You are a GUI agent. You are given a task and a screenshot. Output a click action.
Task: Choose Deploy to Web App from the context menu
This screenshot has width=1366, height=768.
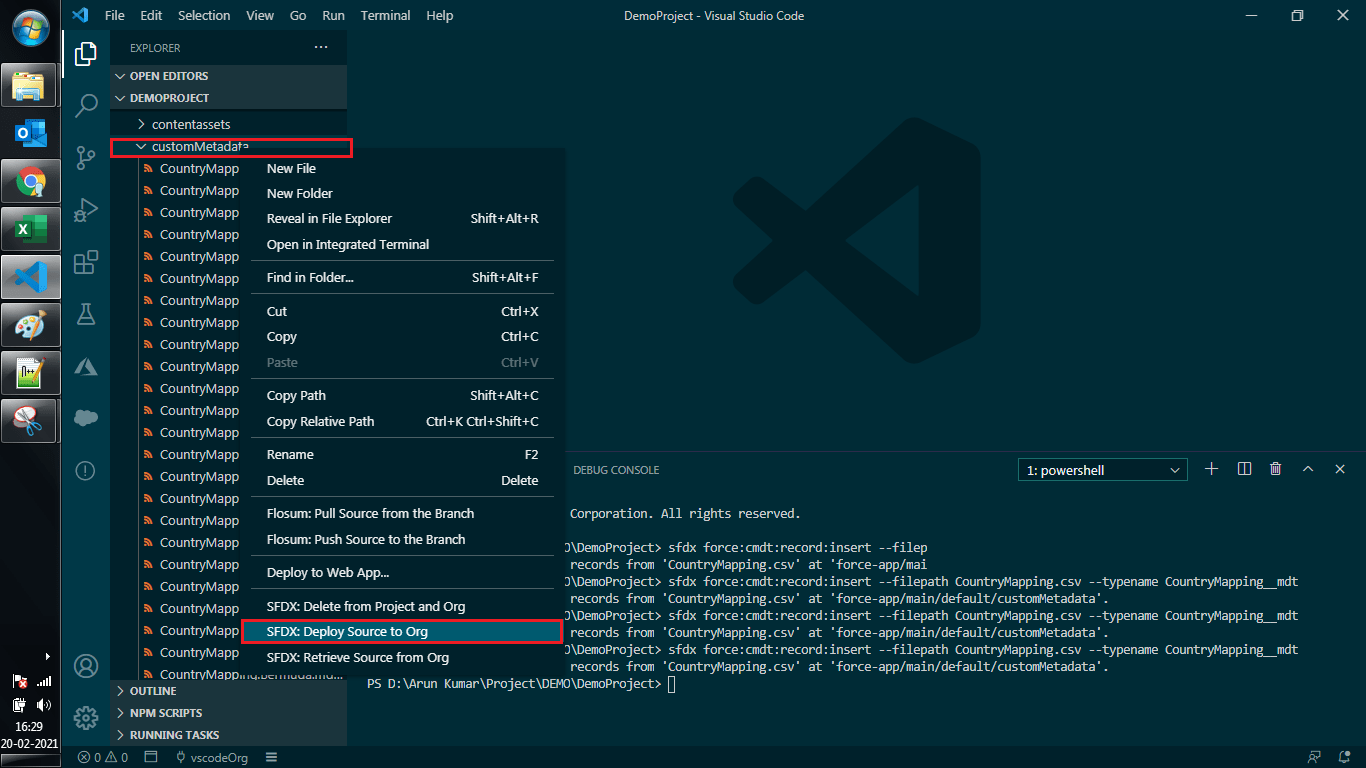402,572
